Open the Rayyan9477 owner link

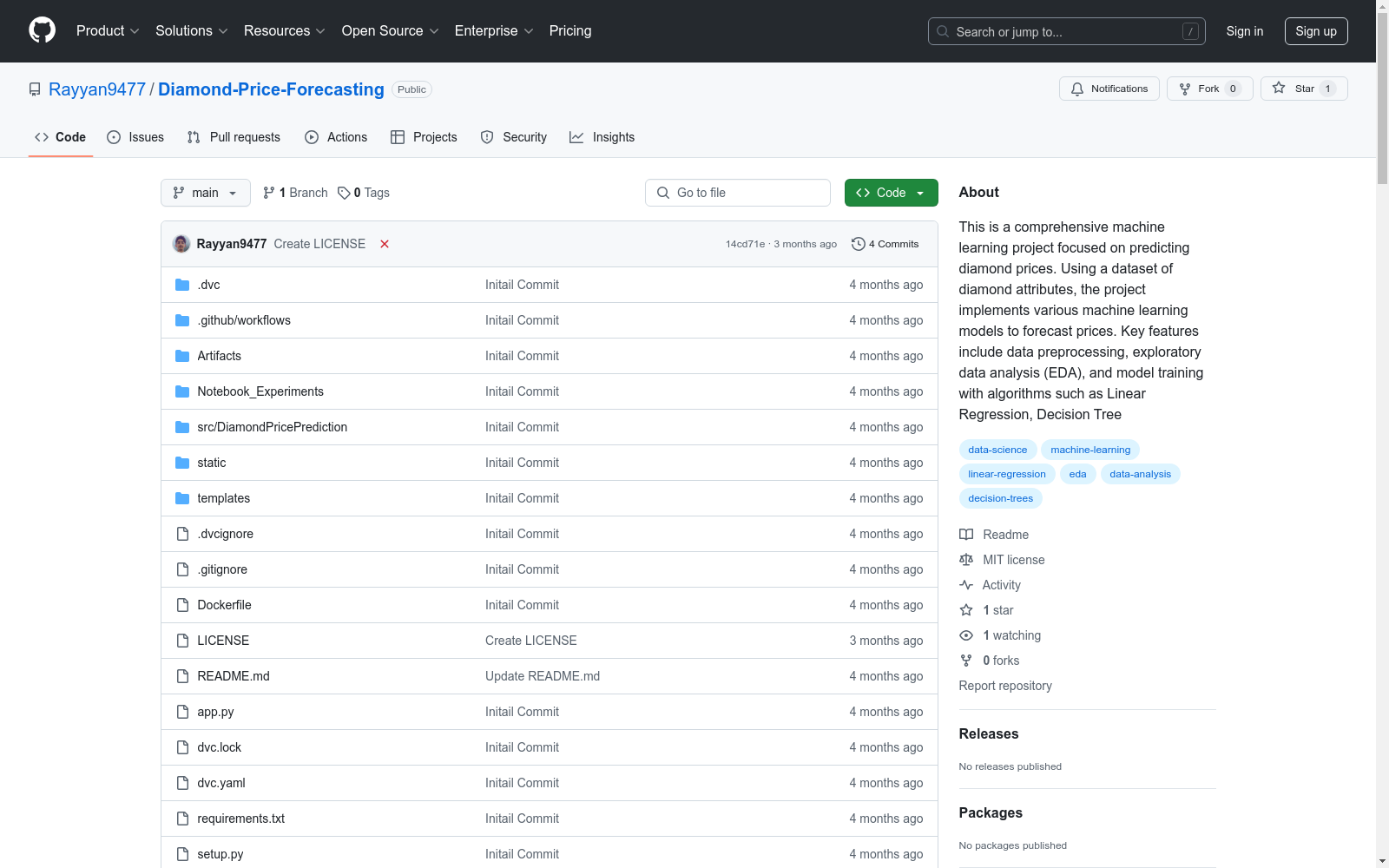[x=97, y=89]
